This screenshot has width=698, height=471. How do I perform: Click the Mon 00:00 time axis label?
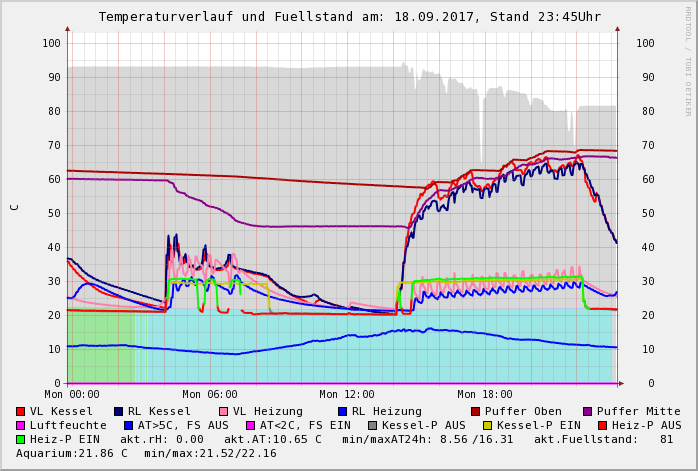point(72,395)
